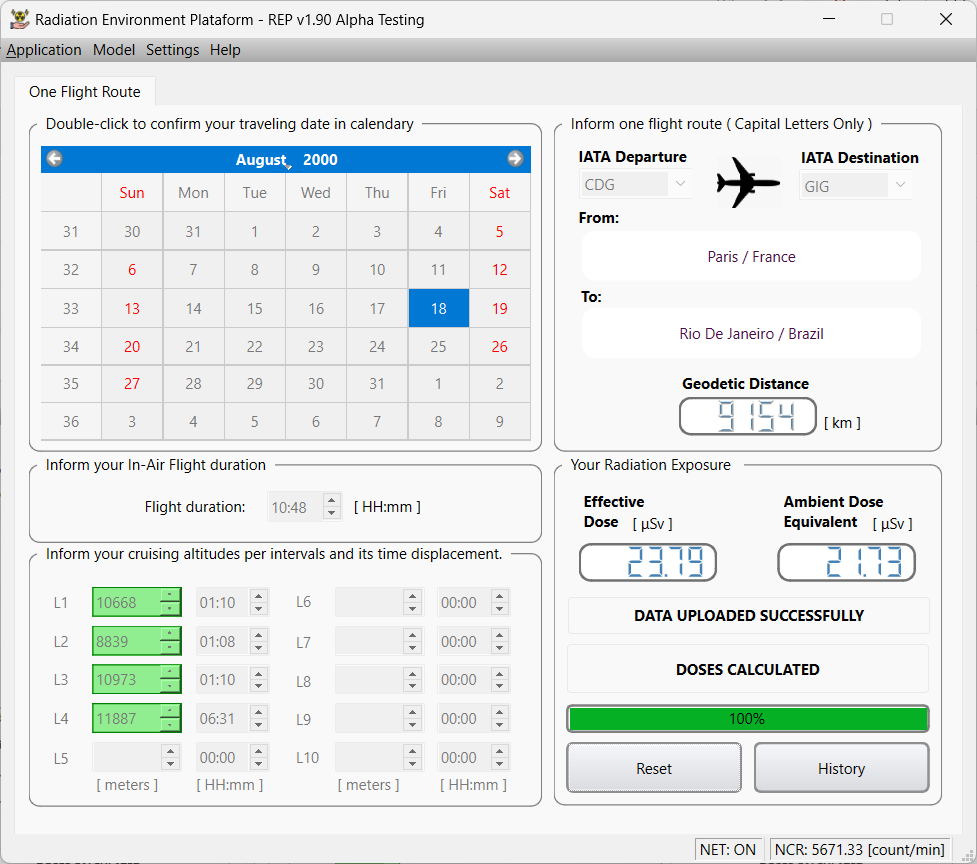Open the Settings menu
This screenshot has height=864, width=977.
[172, 50]
